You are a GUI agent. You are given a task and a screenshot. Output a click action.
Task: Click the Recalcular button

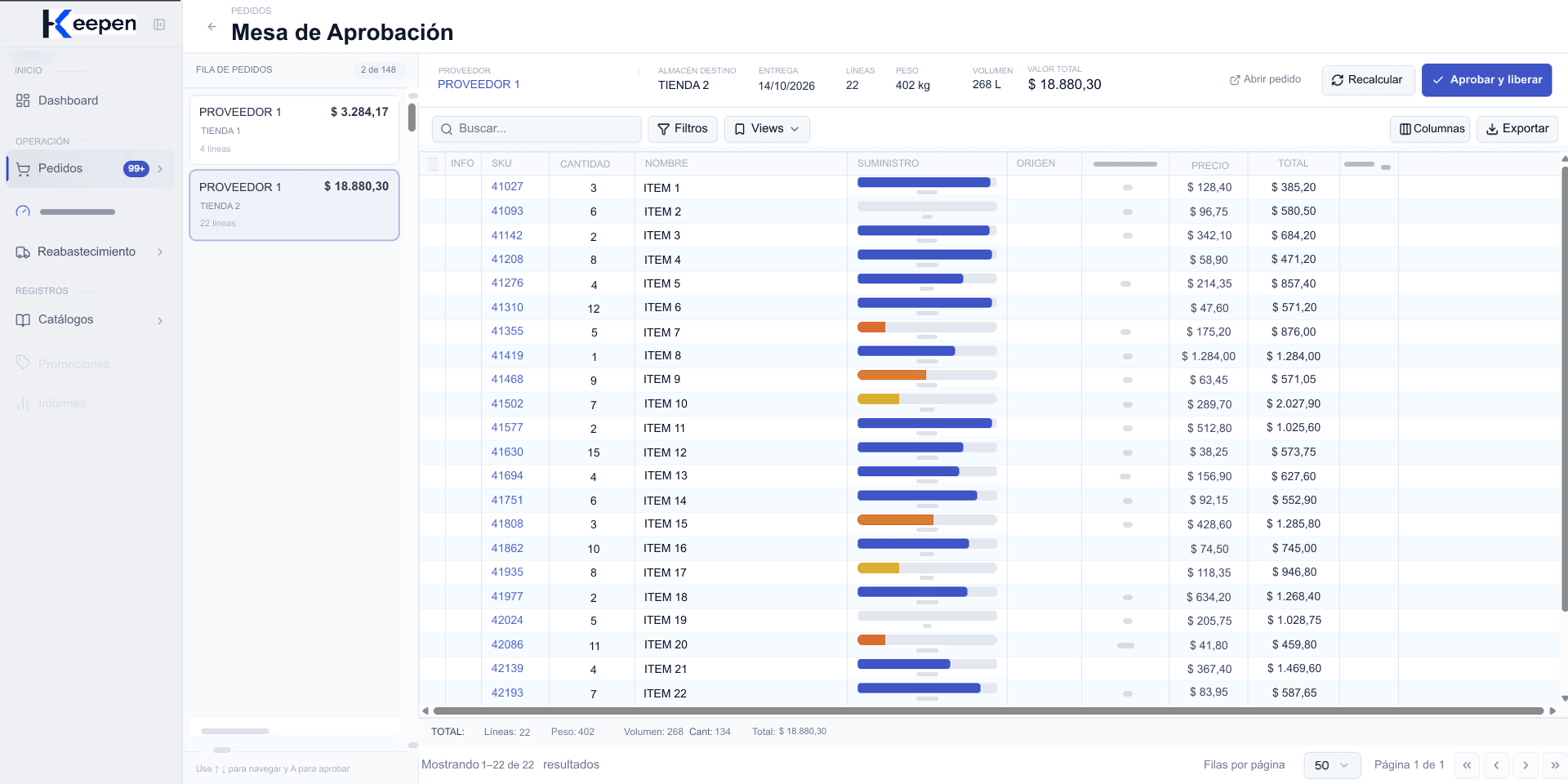pyautogui.click(x=1367, y=80)
